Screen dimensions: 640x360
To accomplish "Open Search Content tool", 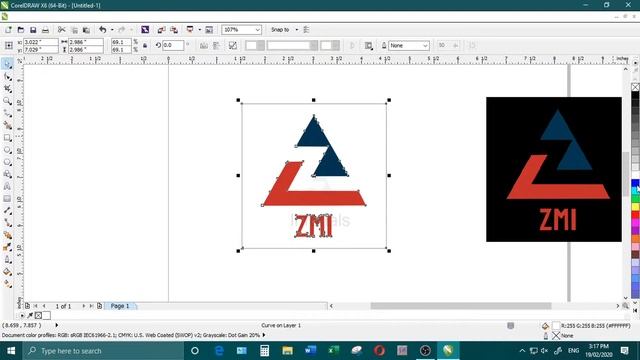I will pyautogui.click(x=145, y=30).
